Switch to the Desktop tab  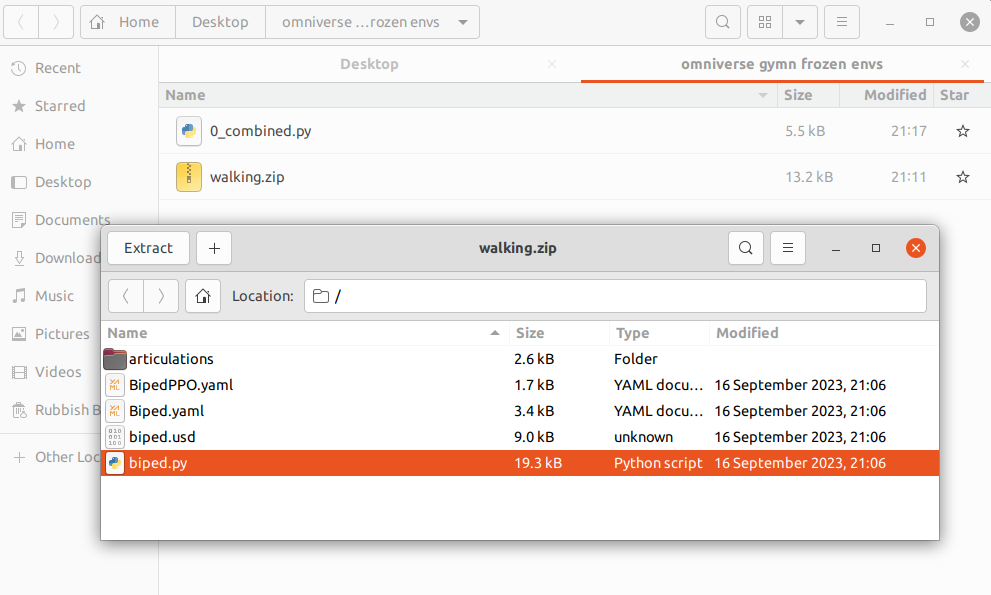[x=369, y=63]
